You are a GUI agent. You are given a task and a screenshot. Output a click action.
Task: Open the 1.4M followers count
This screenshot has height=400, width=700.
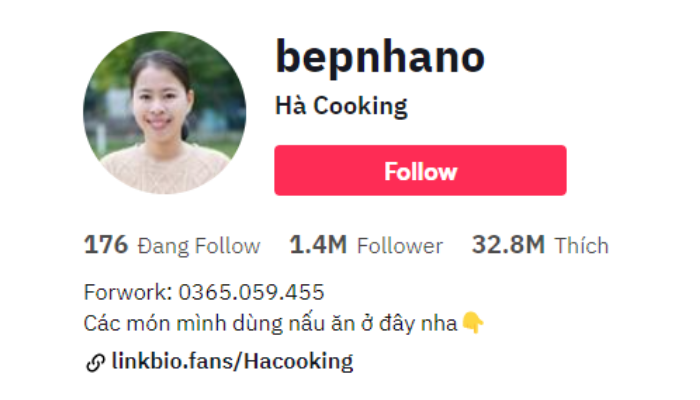(x=318, y=245)
